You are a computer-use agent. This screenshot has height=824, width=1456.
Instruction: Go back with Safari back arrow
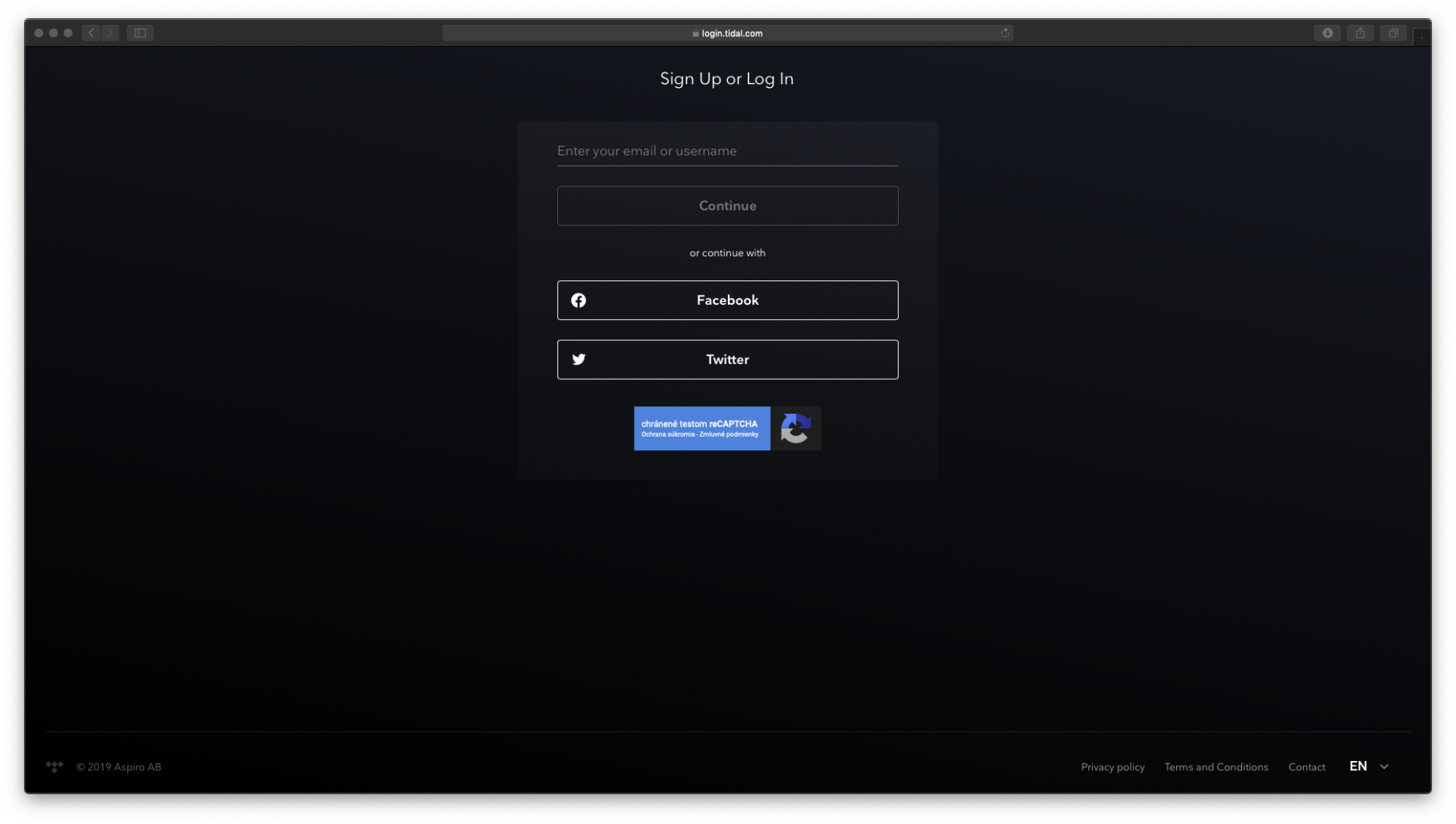pos(91,33)
